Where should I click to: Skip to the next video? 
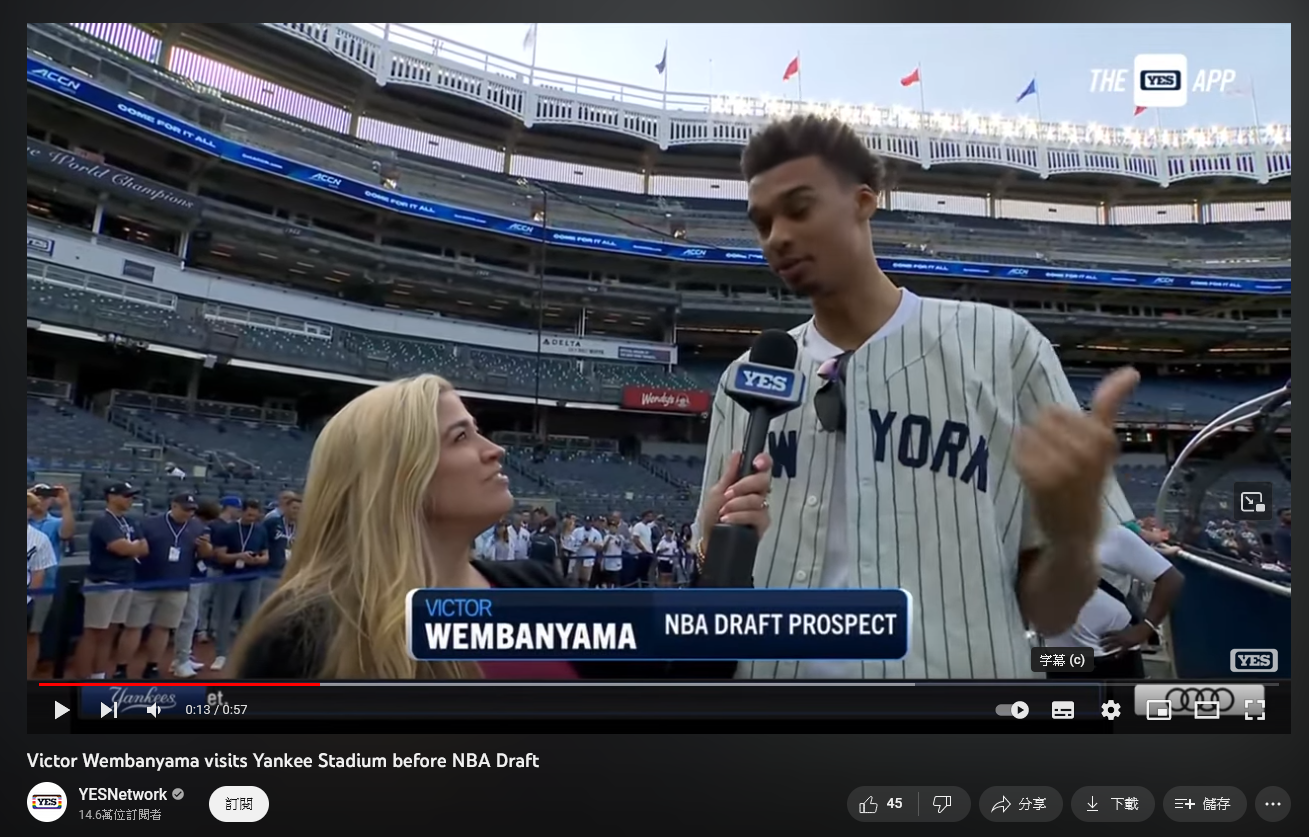tap(109, 710)
